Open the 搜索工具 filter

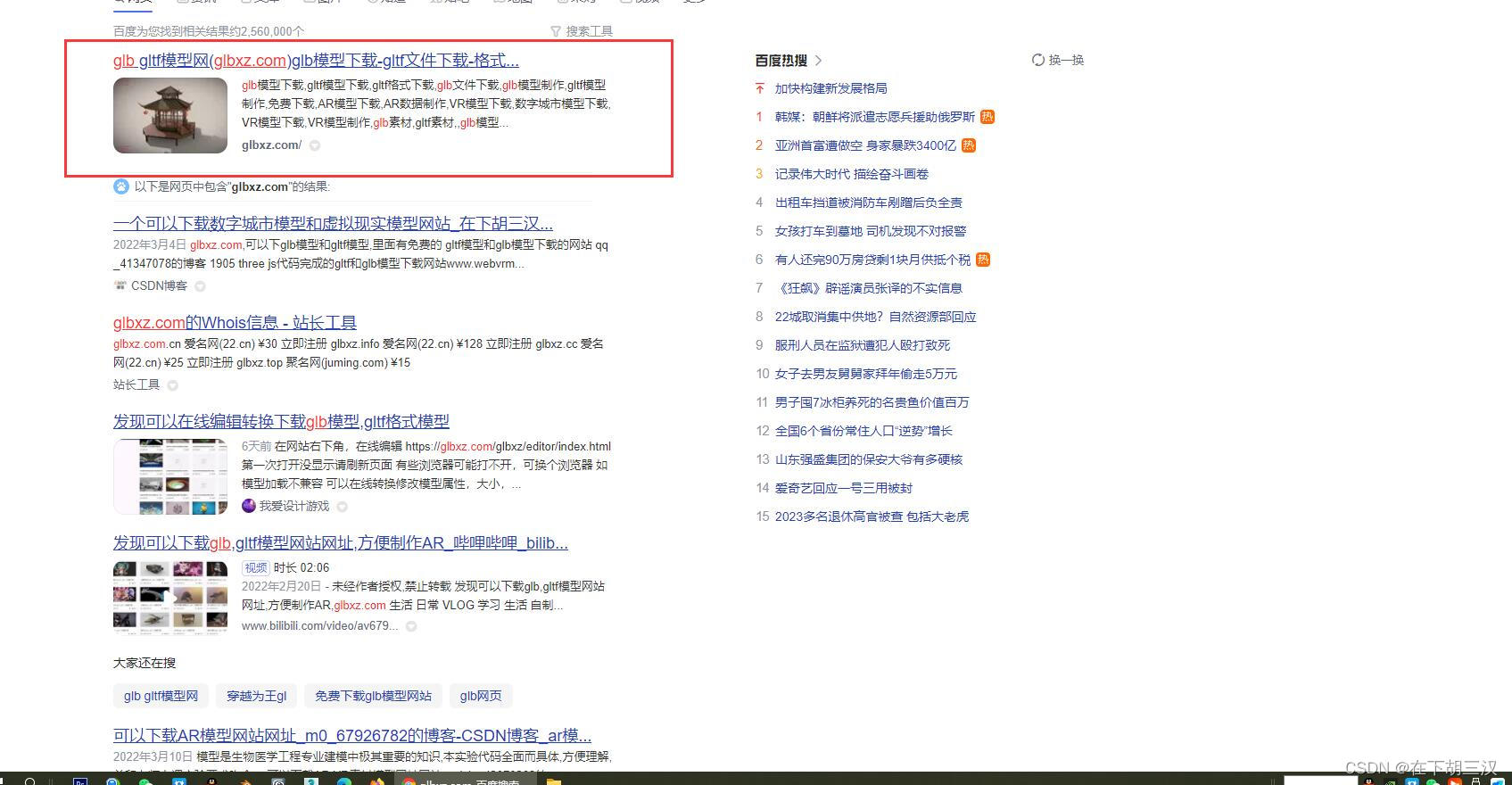pyautogui.click(x=582, y=31)
